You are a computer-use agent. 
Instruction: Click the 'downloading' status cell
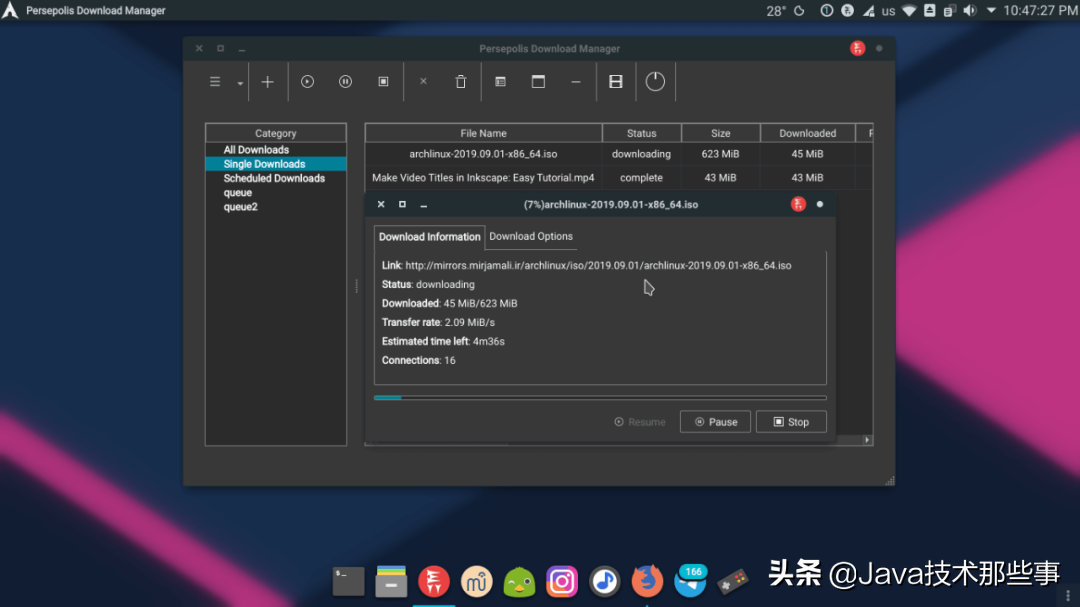click(641, 154)
